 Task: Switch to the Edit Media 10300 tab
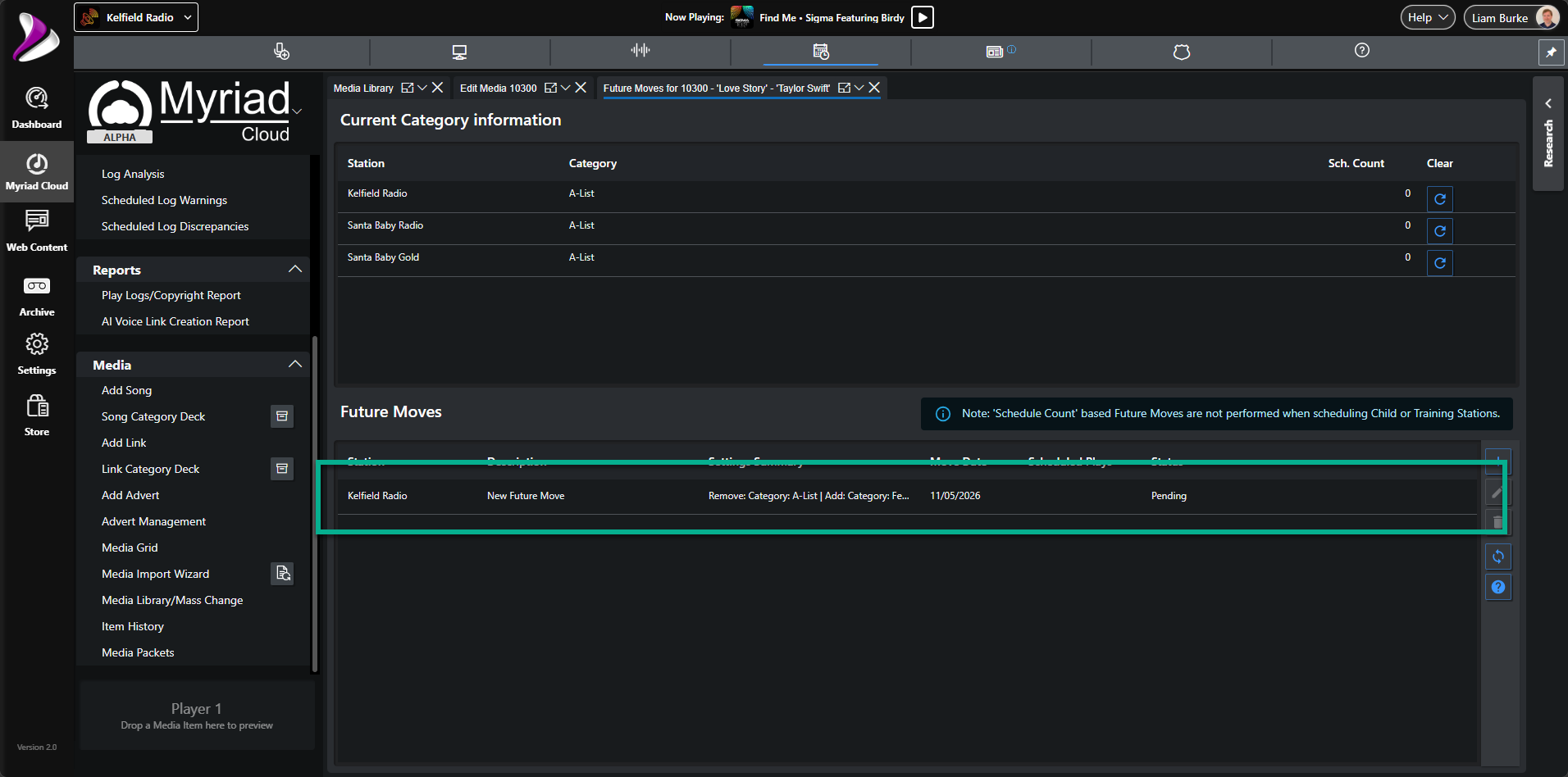coord(499,89)
